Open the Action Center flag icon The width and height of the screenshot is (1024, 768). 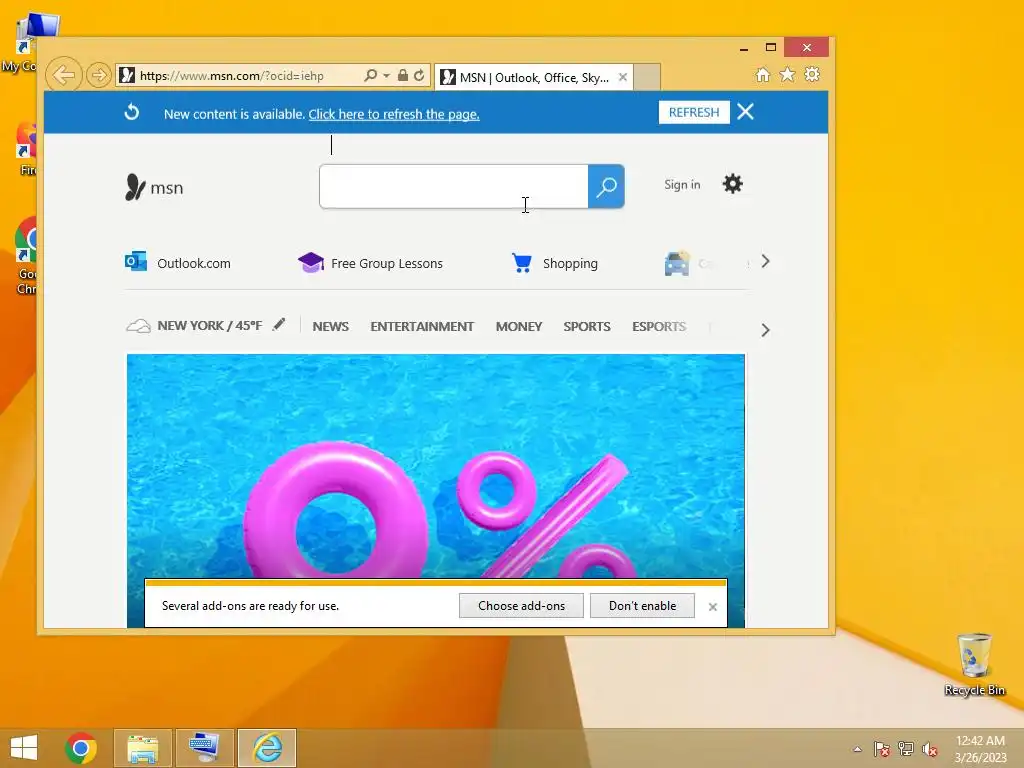point(882,749)
